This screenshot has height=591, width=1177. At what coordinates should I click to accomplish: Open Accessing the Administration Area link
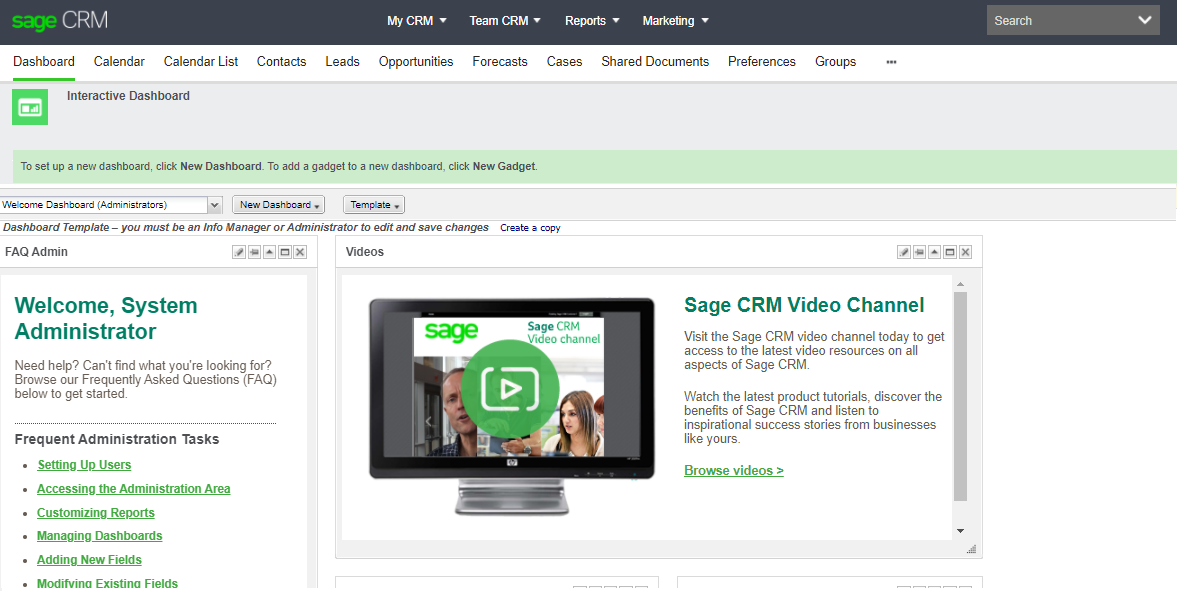pyautogui.click(x=134, y=489)
